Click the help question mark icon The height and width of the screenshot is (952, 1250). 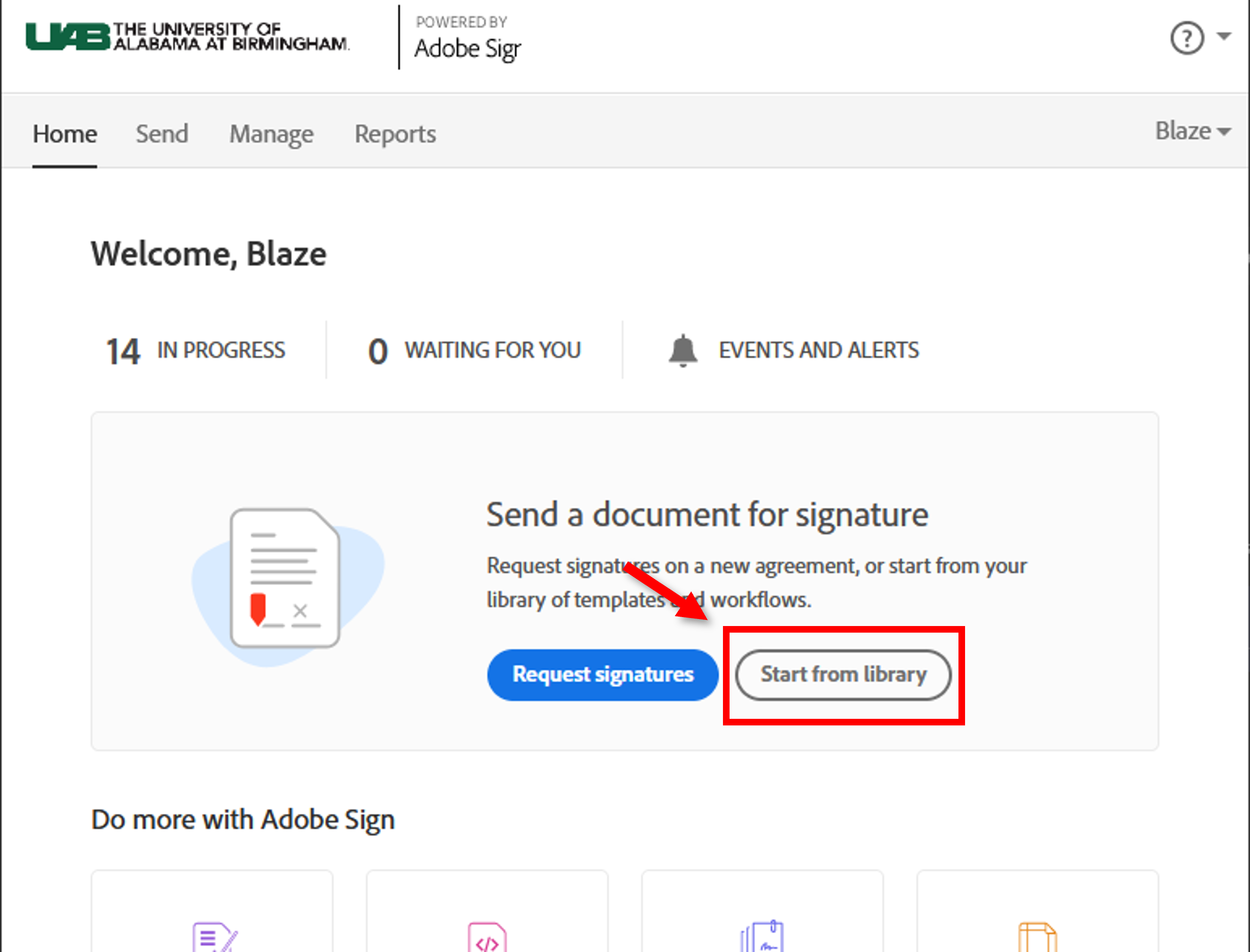(x=1186, y=39)
